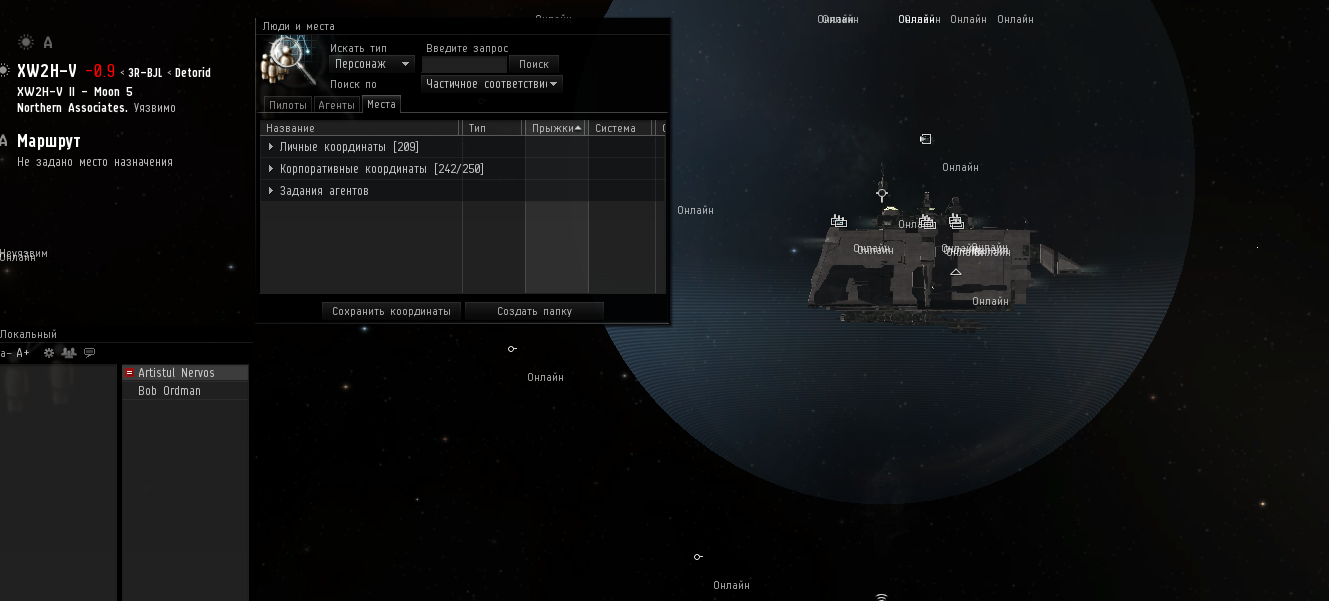Select the small circular bracket near the bottom center
Viewport: 1329px width, 601px height.
coord(698,557)
